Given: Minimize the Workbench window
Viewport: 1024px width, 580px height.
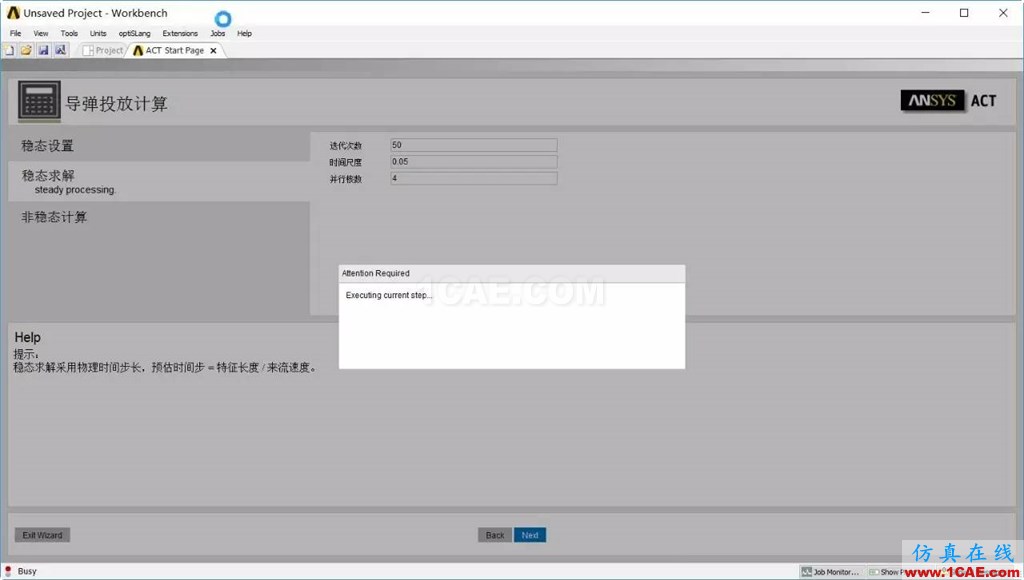Looking at the screenshot, I should [x=925, y=12].
